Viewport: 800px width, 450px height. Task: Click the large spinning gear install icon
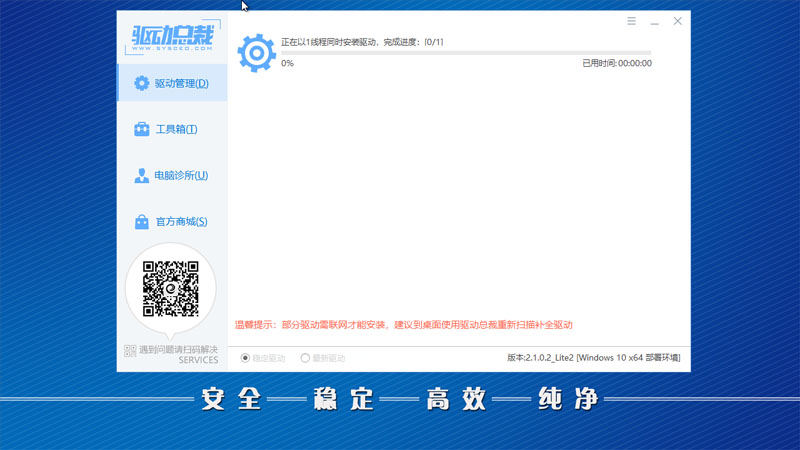pos(257,53)
